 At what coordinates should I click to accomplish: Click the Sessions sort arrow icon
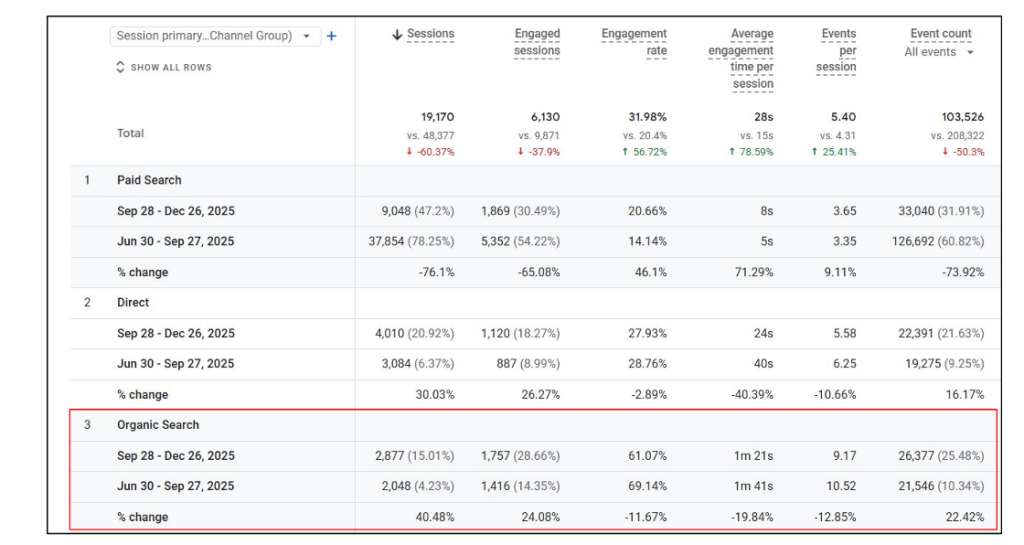pyautogui.click(x=397, y=34)
